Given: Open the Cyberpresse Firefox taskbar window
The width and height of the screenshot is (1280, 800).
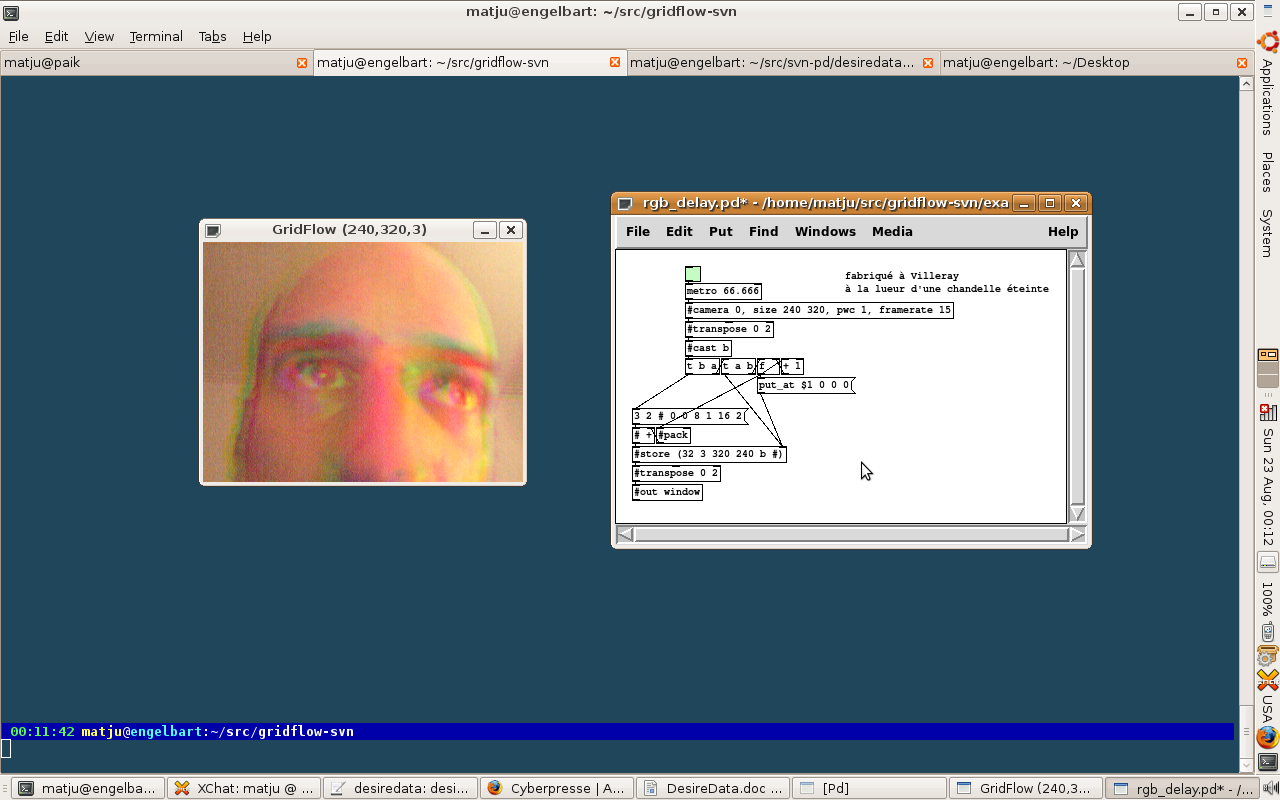Looking at the screenshot, I should tap(558, 788).
